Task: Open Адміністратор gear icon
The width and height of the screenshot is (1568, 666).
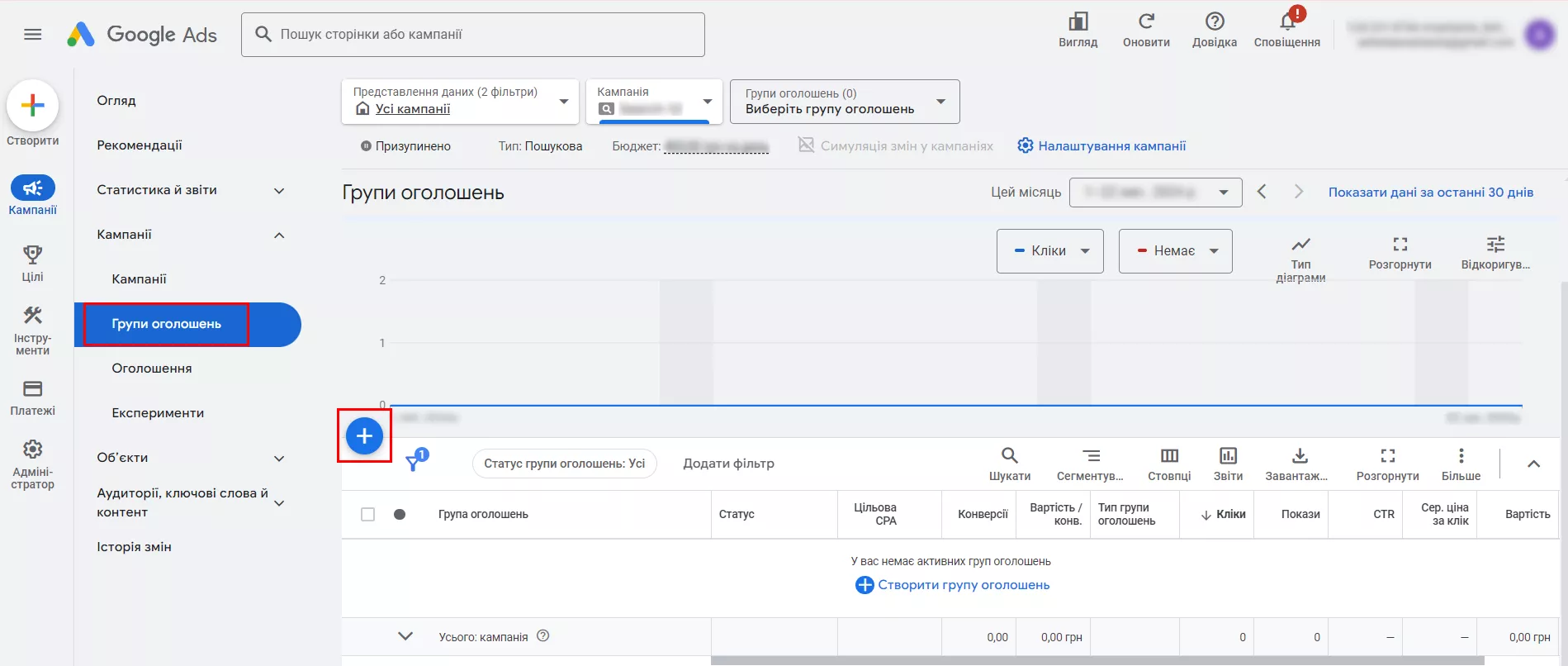Action: [x=33, y=450]
